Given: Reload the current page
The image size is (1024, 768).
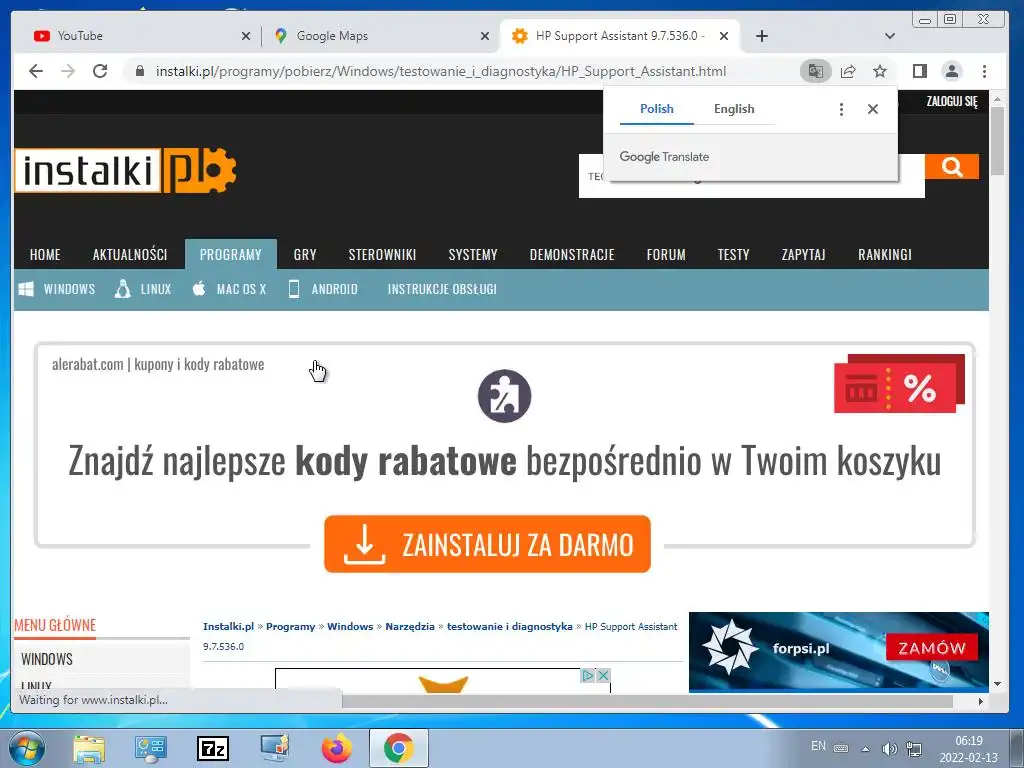Looking at the screenshot, I should click(x=100, y=71).
